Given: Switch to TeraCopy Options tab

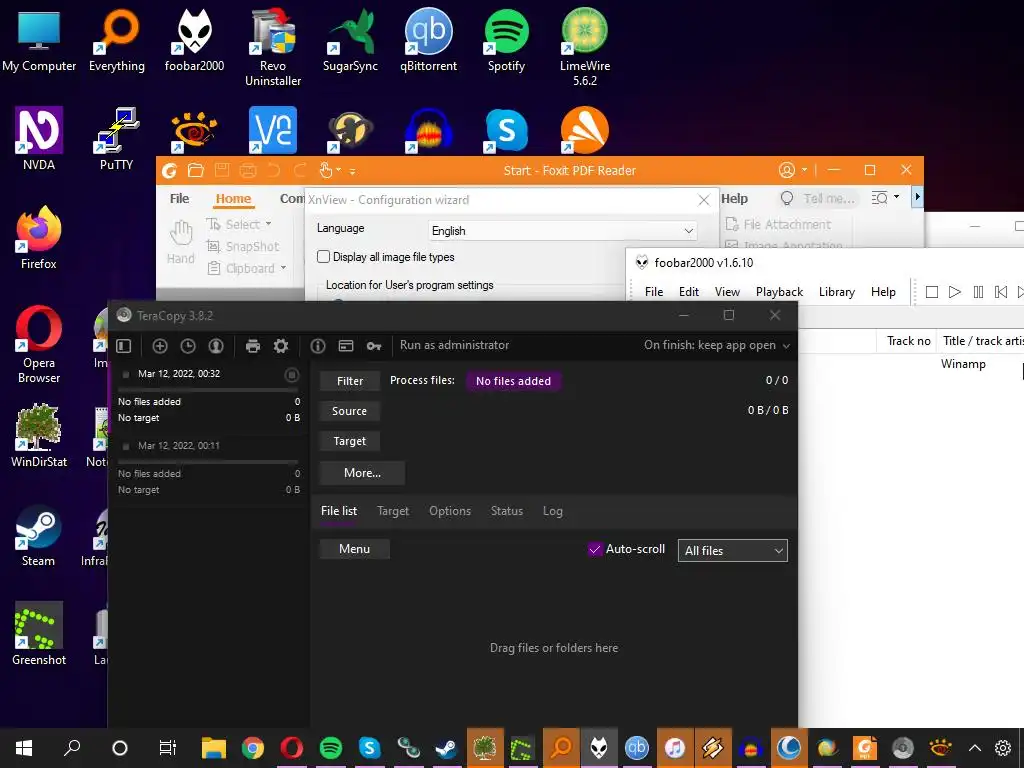Looking at the screenshot, I should point(450,511).
